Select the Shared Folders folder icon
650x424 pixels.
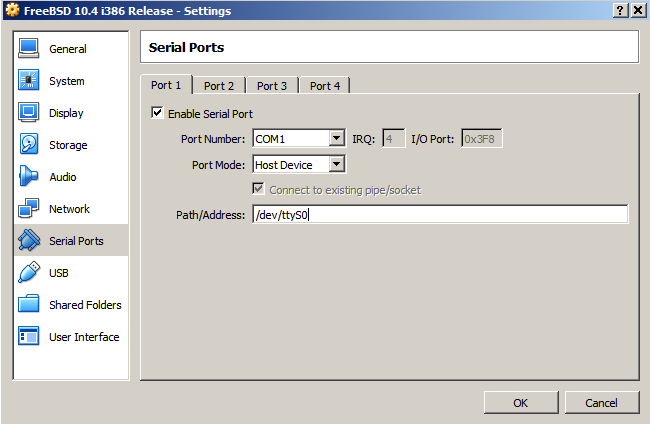(29, 304)
